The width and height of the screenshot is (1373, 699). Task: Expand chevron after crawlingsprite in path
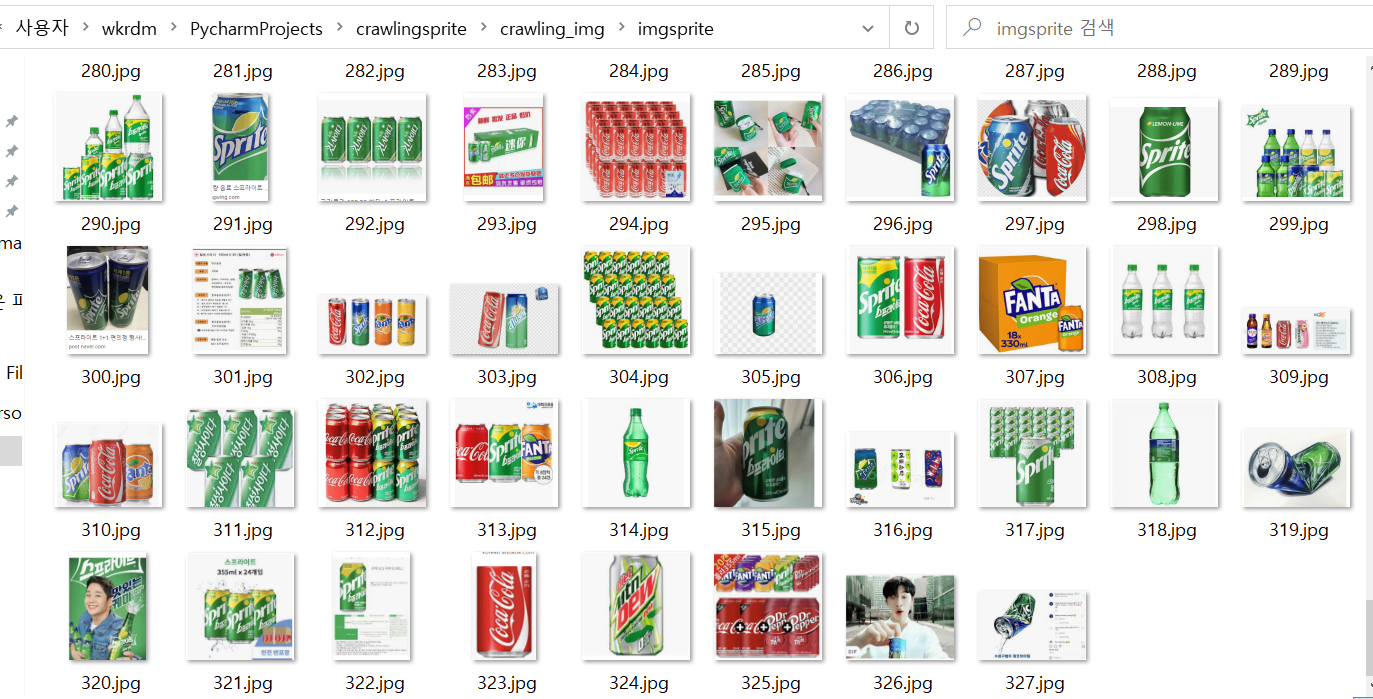483,28
